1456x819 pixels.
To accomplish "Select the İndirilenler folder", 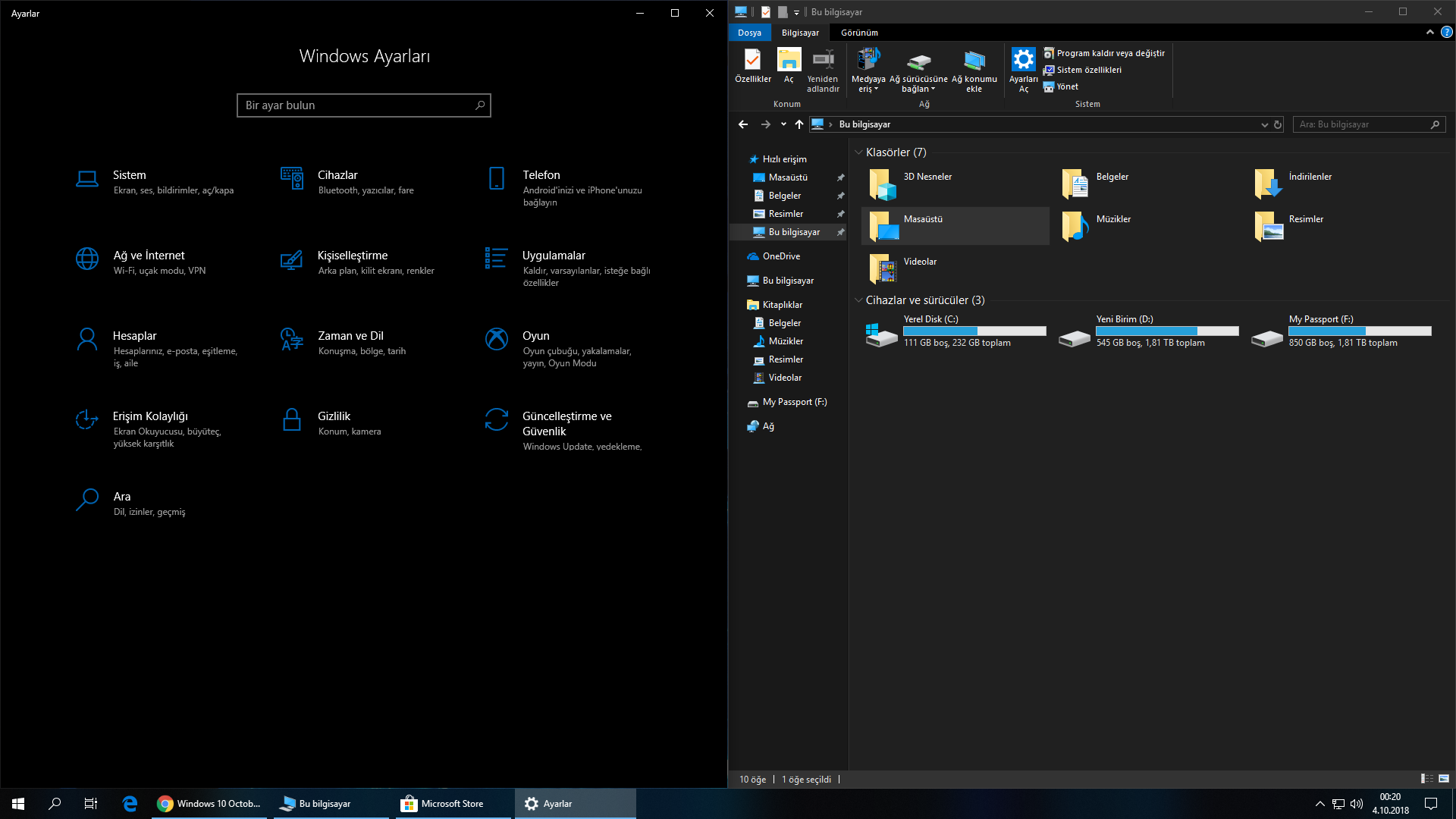I will tap(1341, 184).
